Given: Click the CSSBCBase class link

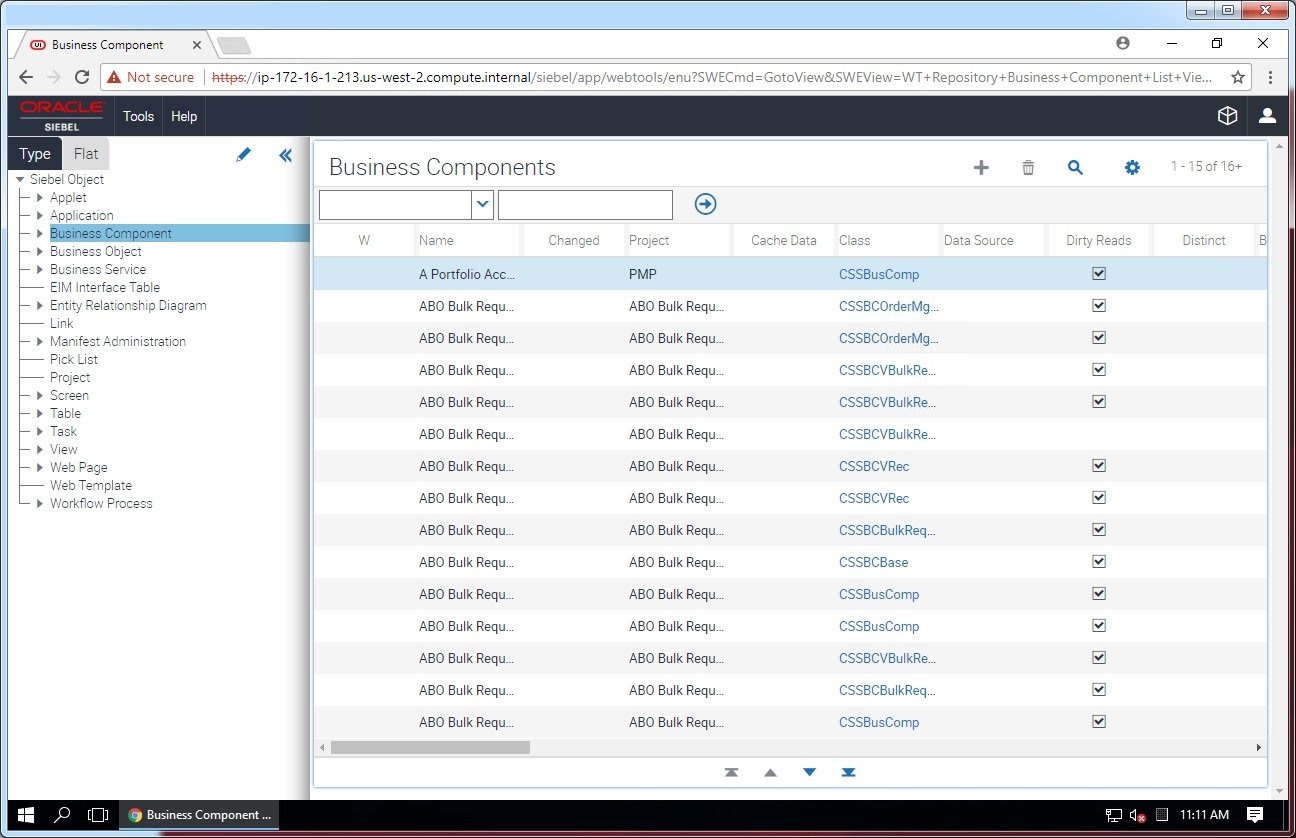Looking at the screenshot, I should pyautogui.click(x=873, y=562).
